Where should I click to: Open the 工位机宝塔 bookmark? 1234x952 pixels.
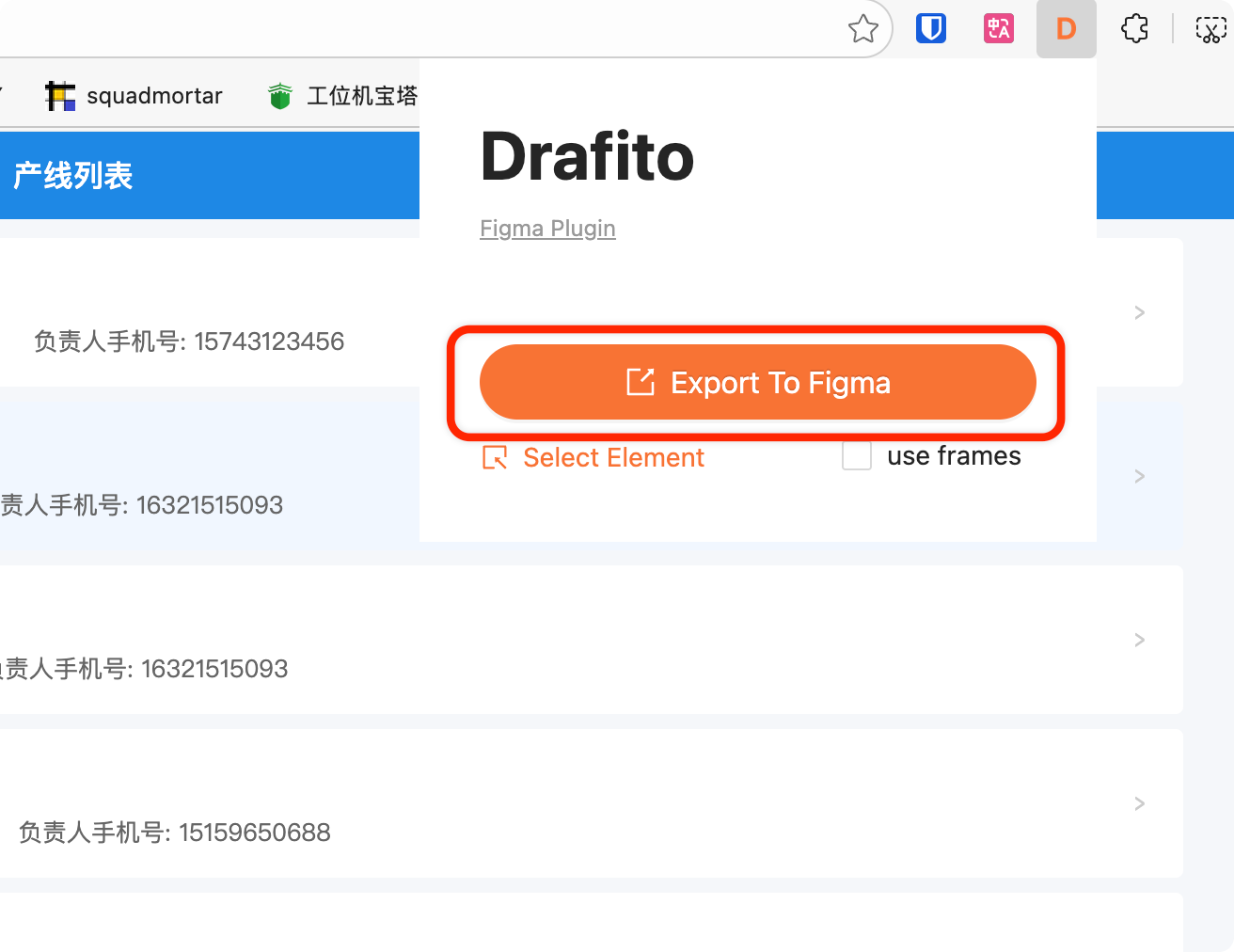point(342,96)
